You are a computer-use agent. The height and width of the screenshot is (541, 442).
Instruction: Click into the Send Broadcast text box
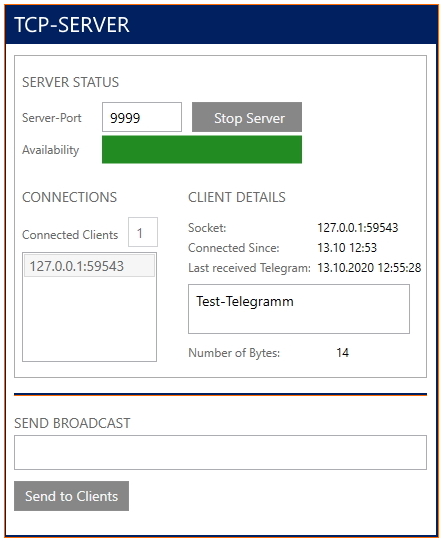coord(220,452)
